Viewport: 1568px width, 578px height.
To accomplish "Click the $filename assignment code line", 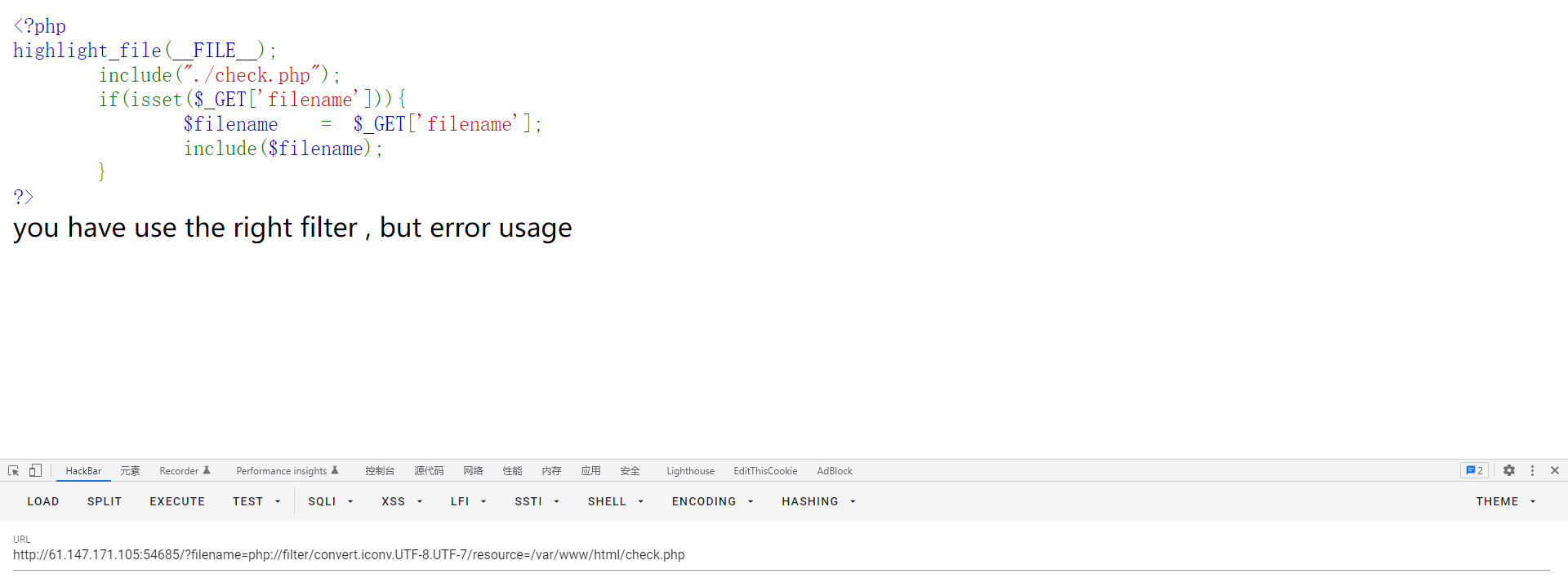I will pyautogui.click(x=362, y=124).
